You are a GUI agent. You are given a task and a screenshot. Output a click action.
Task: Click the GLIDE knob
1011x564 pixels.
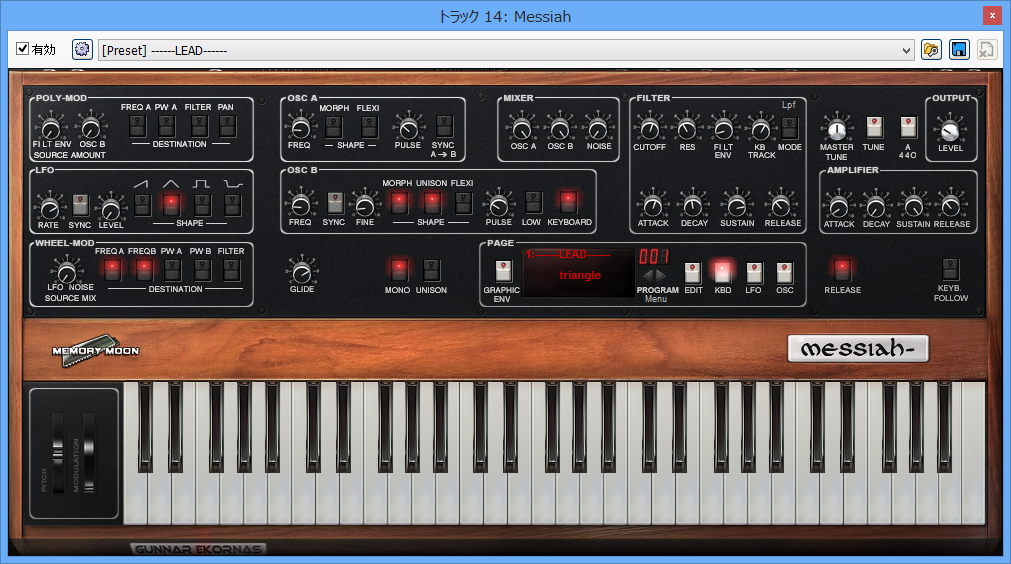(x=301, y=272)
